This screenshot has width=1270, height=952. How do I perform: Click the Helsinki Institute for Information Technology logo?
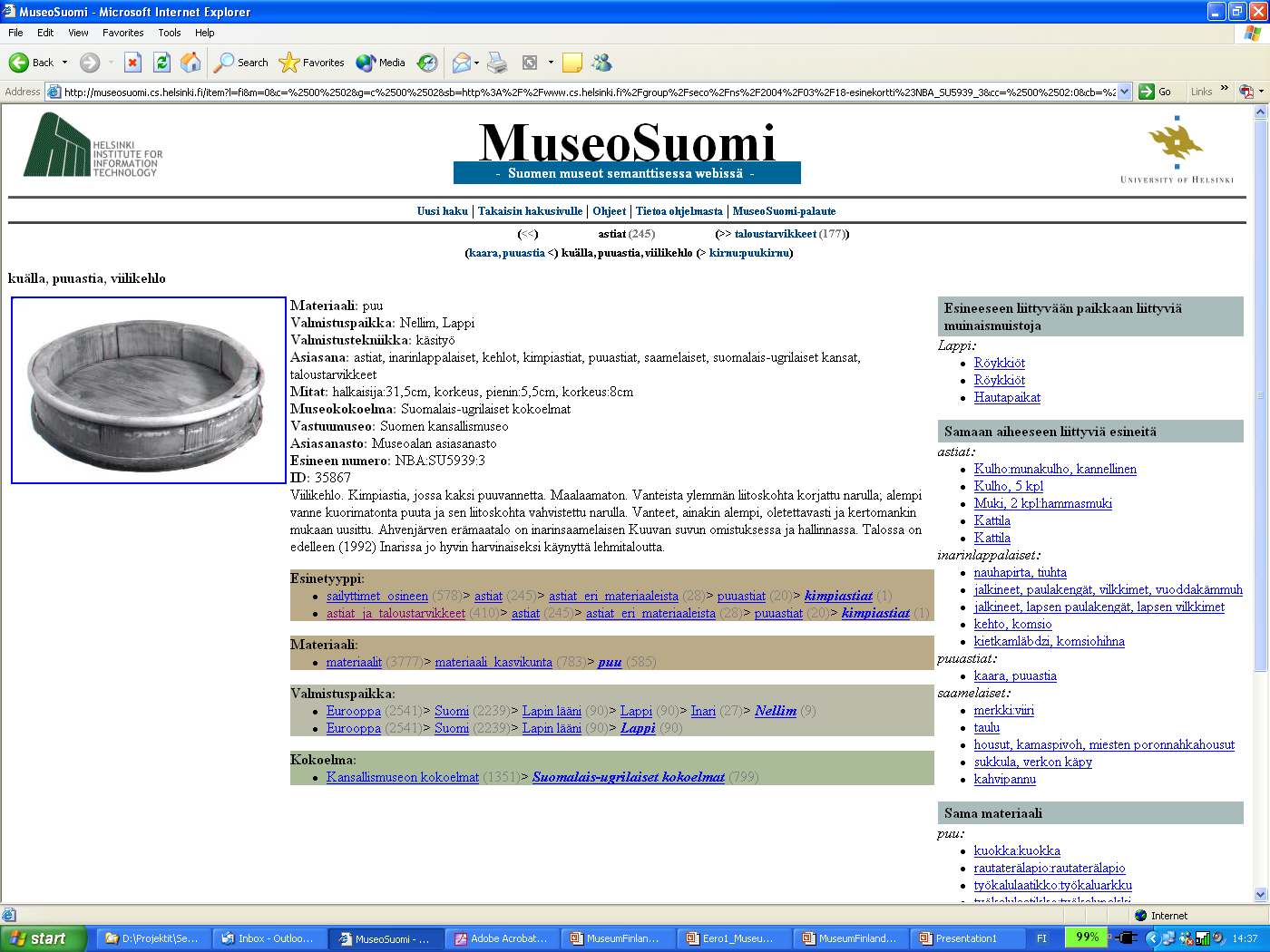pos(93,145)
